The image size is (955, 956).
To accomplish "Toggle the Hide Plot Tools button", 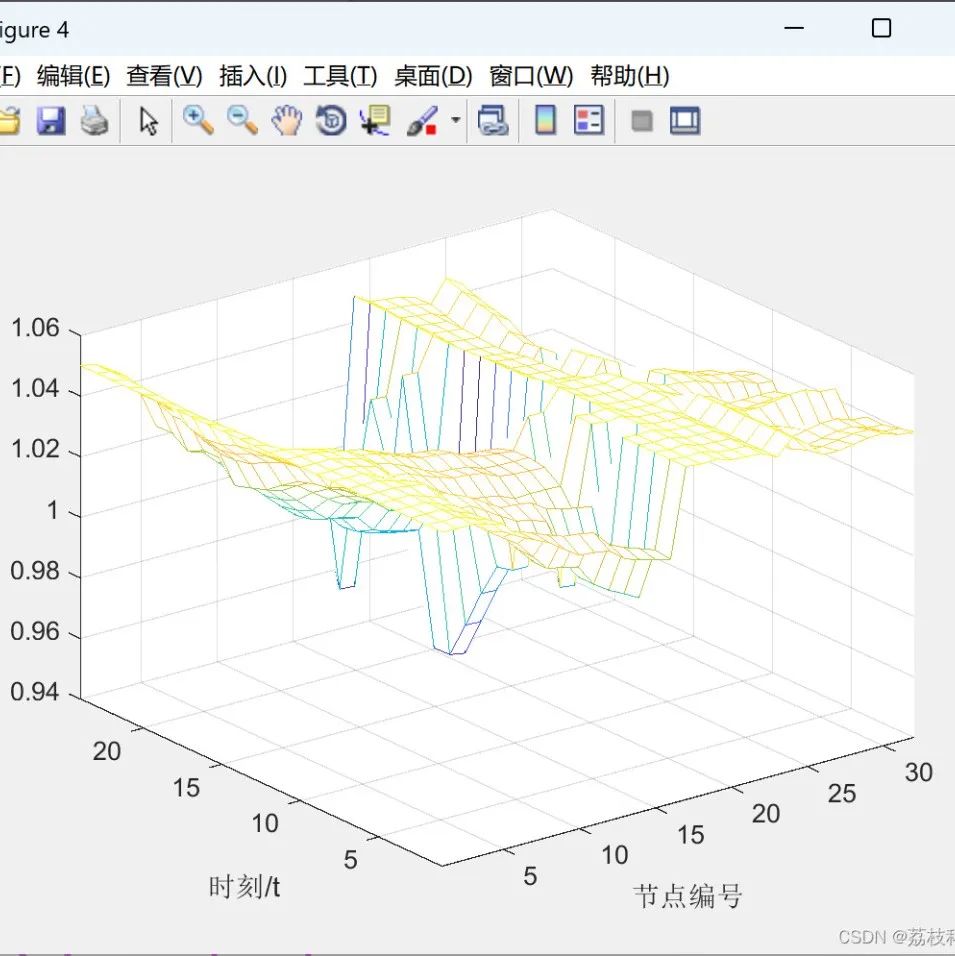I will pyautogui.click(x=641, y=120).
